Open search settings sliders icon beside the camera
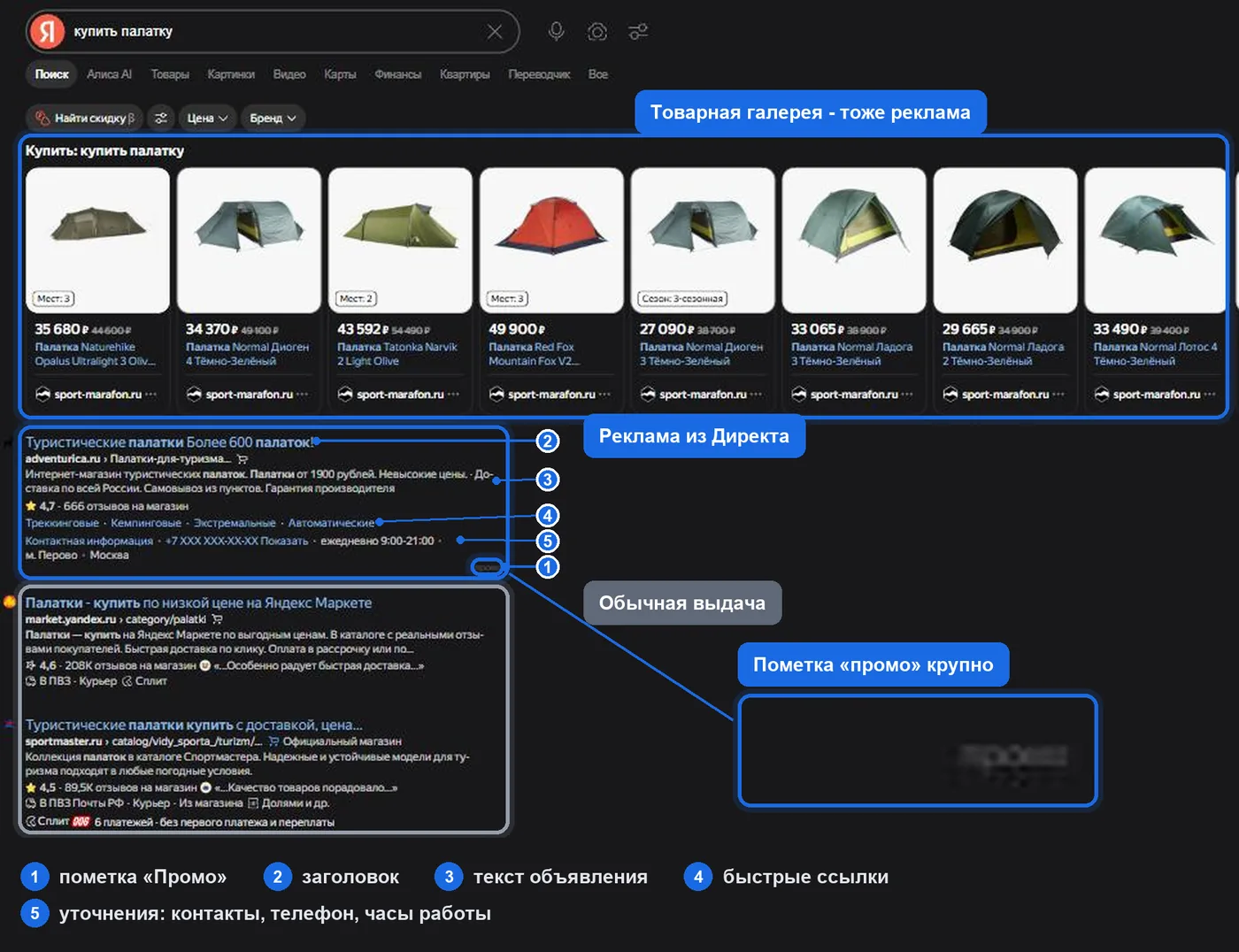 coord(638,32)
